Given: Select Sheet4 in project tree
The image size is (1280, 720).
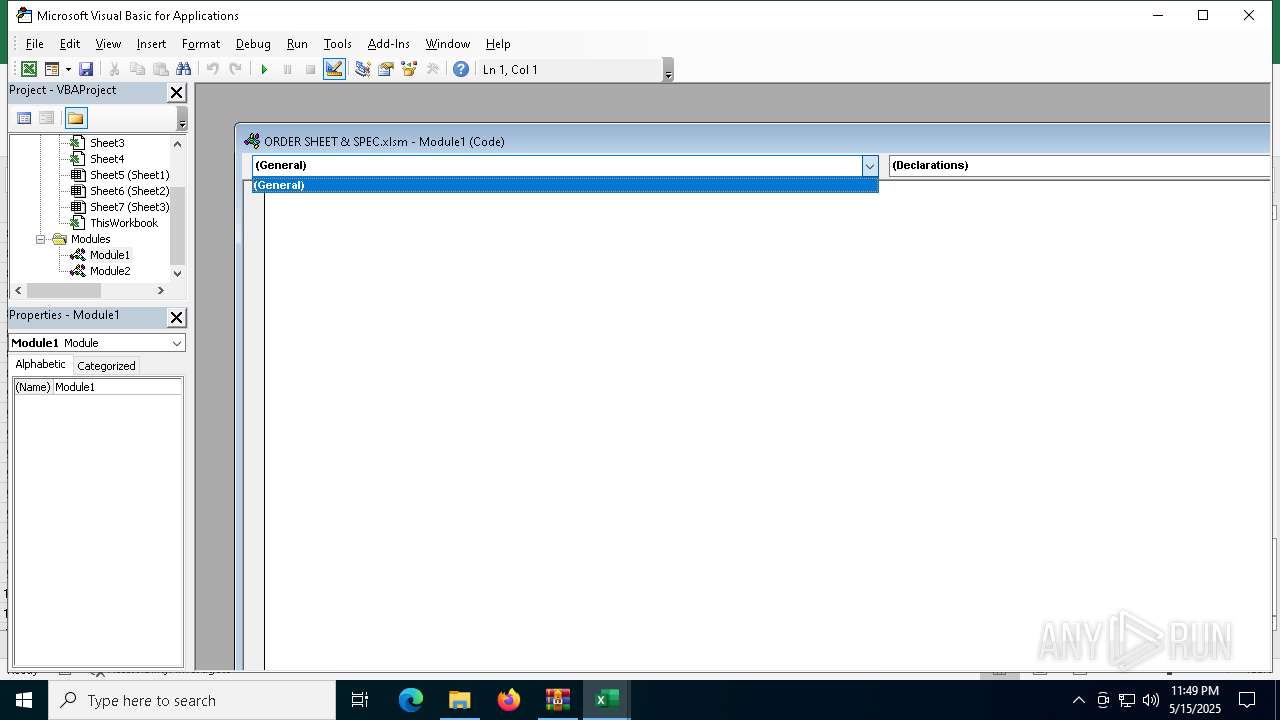Looking at the screenshot, I should [x=107, y=159].
